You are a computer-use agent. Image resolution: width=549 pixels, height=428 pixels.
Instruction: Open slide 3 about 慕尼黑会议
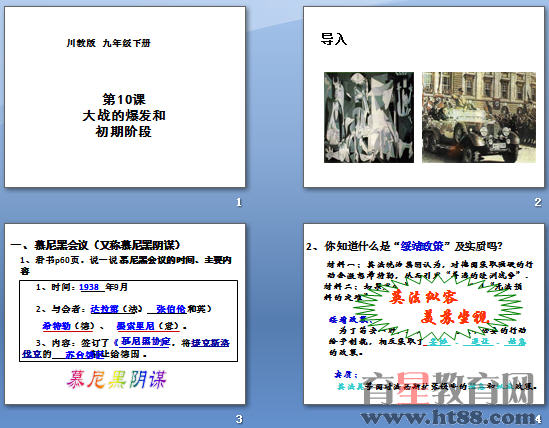125,314
